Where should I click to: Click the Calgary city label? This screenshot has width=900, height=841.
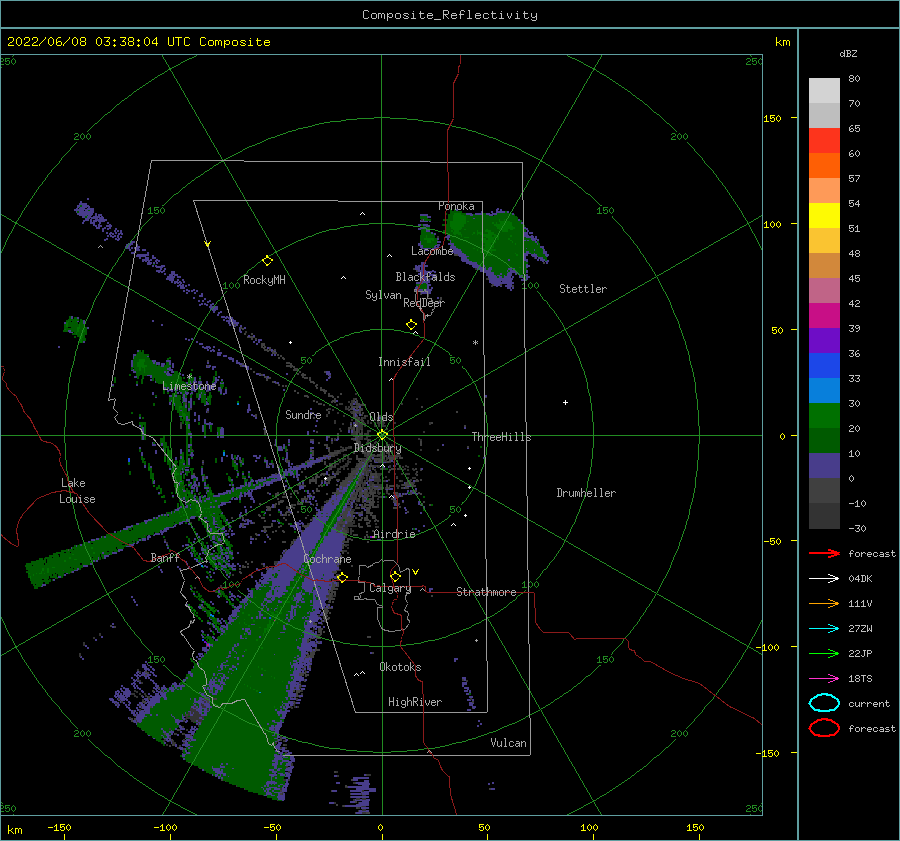tap(390, 588)
